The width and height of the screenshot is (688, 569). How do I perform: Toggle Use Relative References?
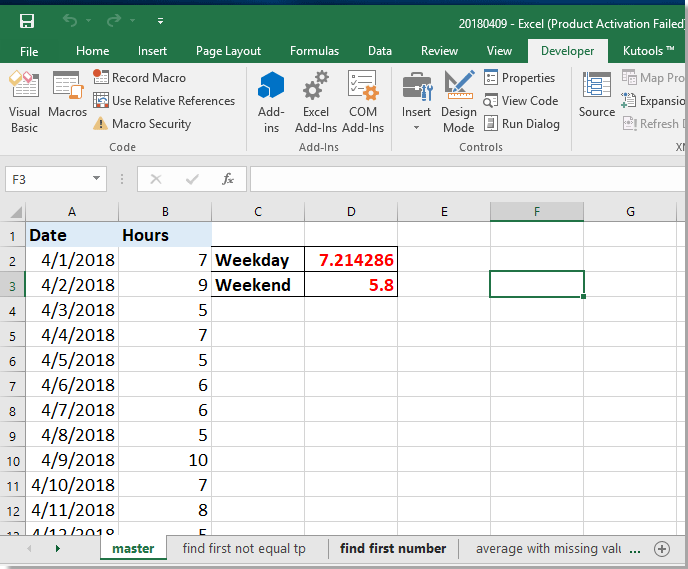(x=164, y=101)
